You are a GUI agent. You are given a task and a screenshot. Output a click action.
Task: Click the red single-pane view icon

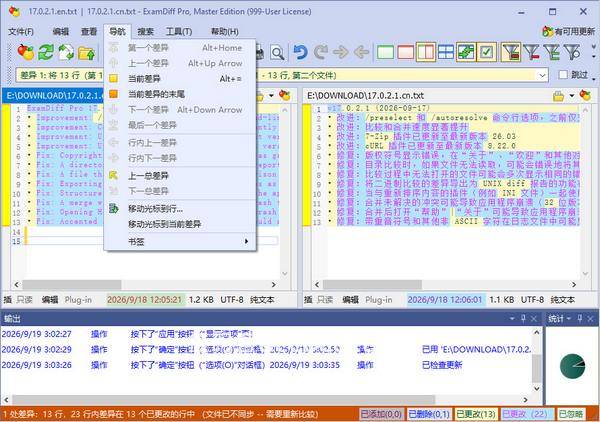coord(406,52)
